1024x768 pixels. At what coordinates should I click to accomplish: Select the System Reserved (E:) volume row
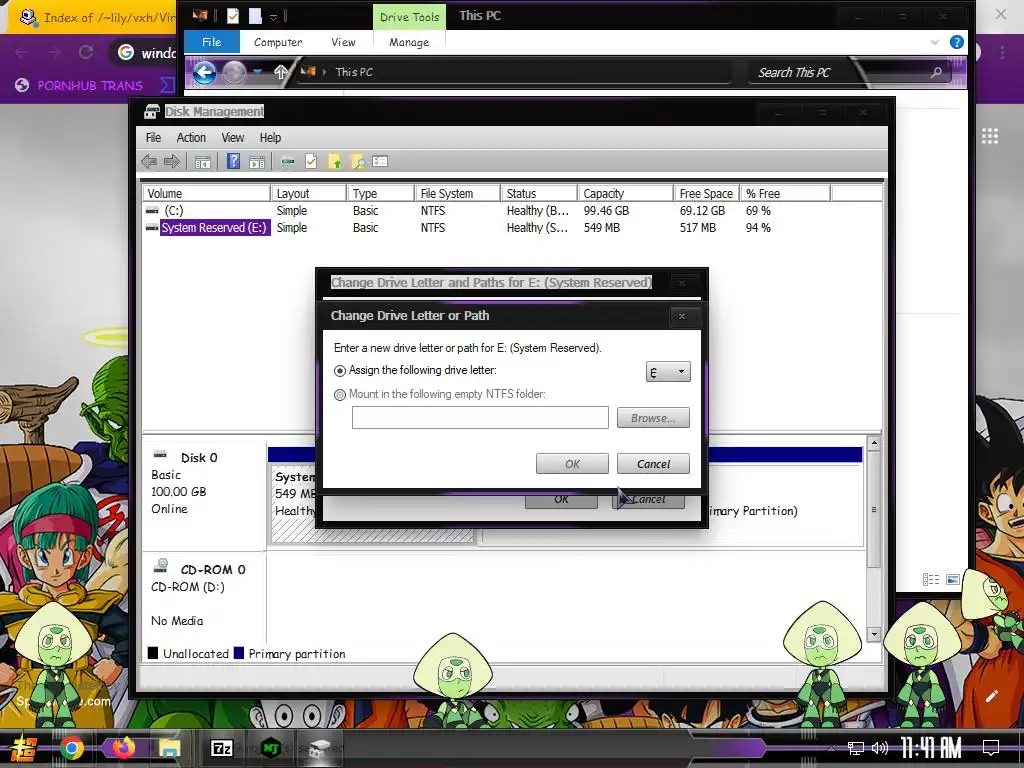[512, 227]
